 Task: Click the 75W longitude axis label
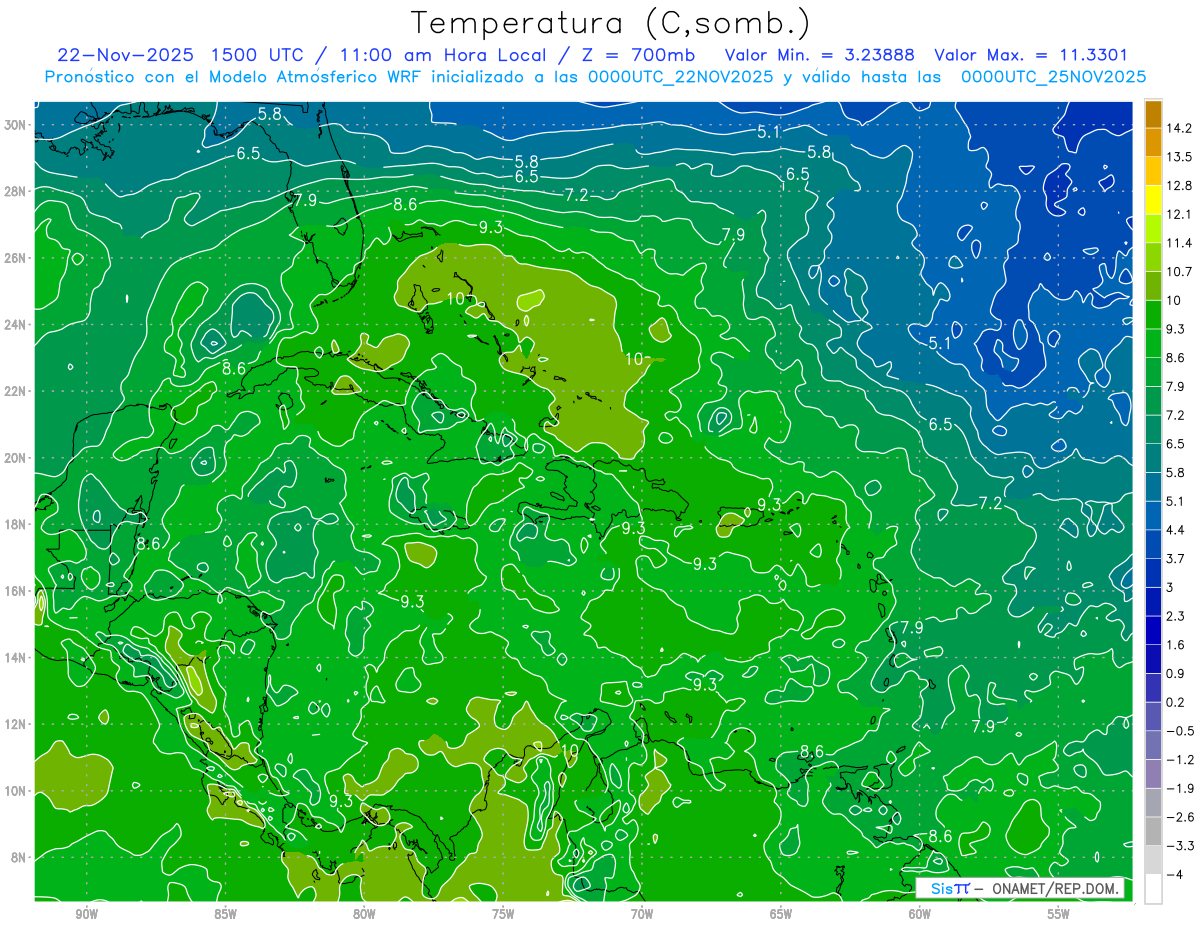(503, 914)
